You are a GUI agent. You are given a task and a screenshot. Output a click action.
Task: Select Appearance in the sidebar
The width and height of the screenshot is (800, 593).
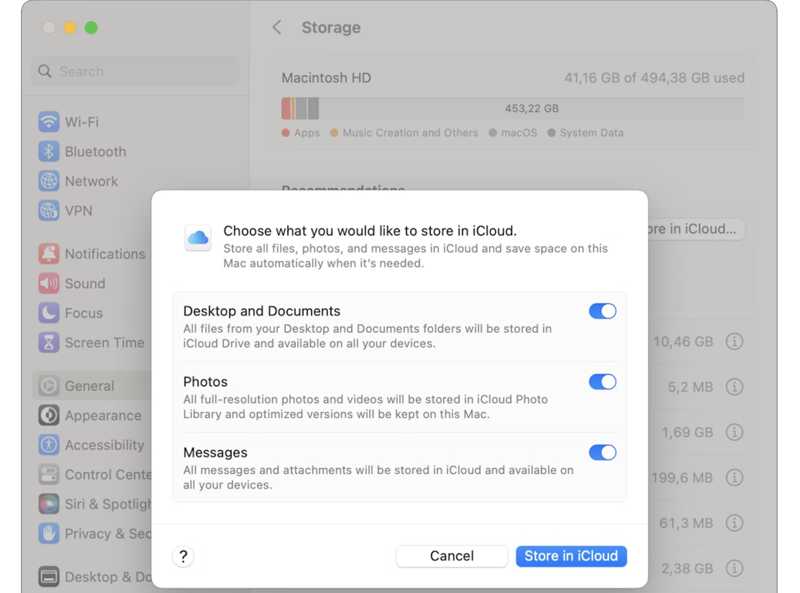point(102,416)
